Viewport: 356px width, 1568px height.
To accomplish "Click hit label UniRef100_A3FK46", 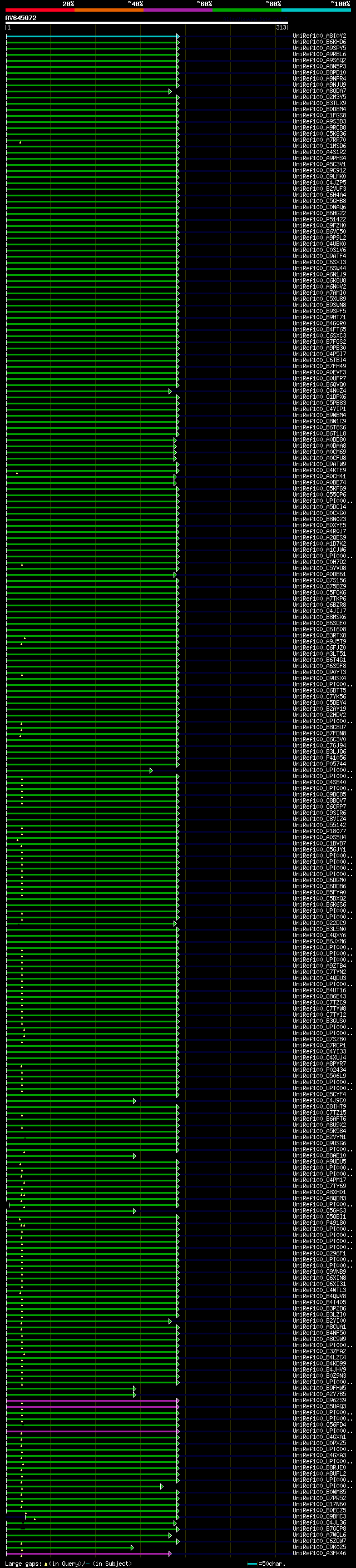I will (319, 1554).
